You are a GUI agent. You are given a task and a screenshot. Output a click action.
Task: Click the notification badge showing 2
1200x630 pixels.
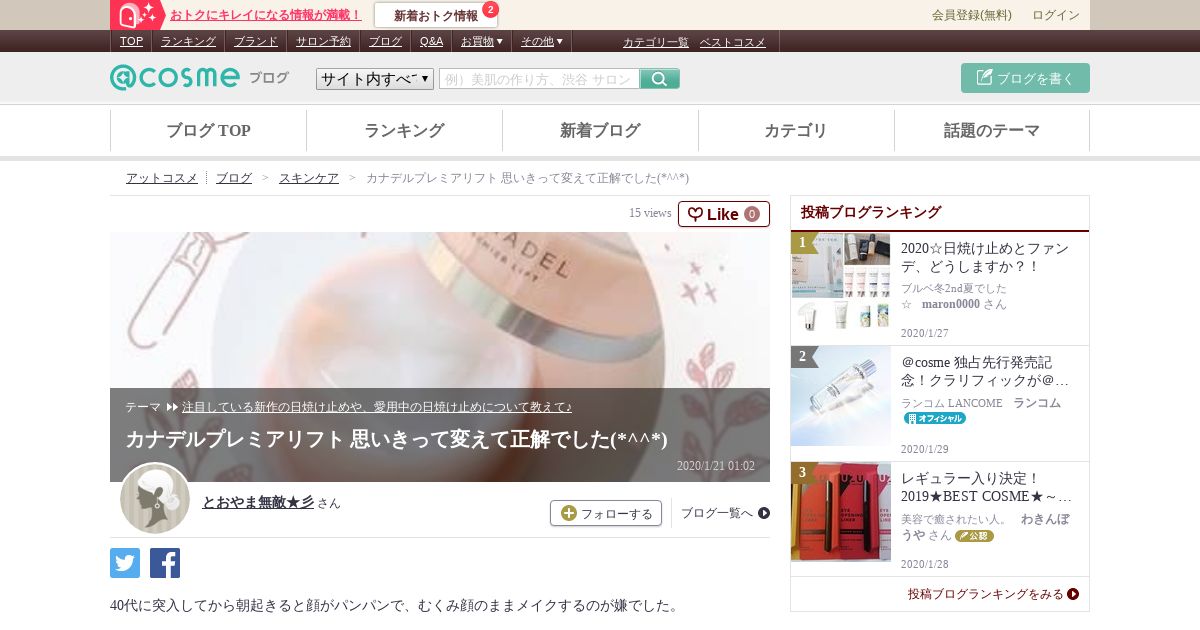coord(490,9)
